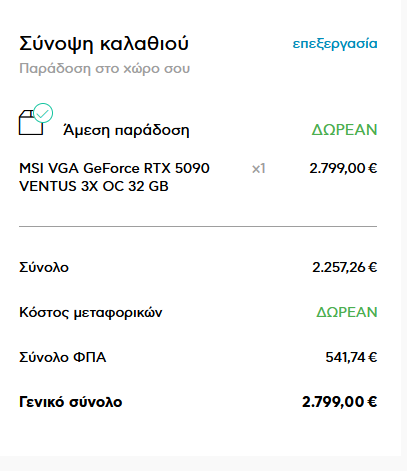This screenshot has width=407, height=471.
Task: Click the VENTUS 3X OC 32 GB line
Action: coord(94,186)
